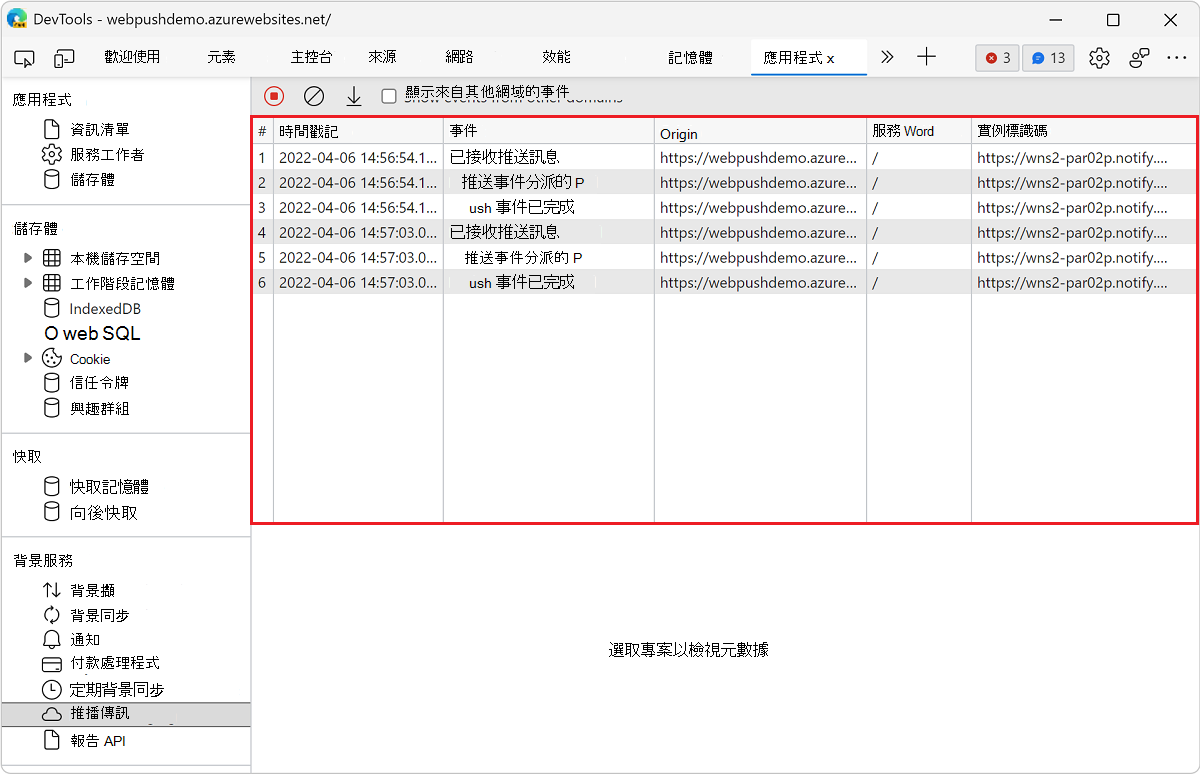Toggle the device emulation toolbar
The image size is (1200, 774).
[64, 58]
